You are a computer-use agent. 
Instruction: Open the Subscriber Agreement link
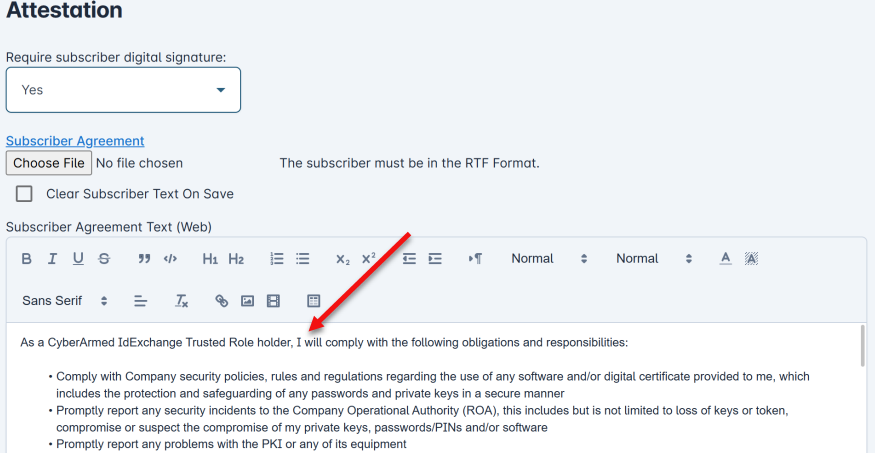(75, 141)
